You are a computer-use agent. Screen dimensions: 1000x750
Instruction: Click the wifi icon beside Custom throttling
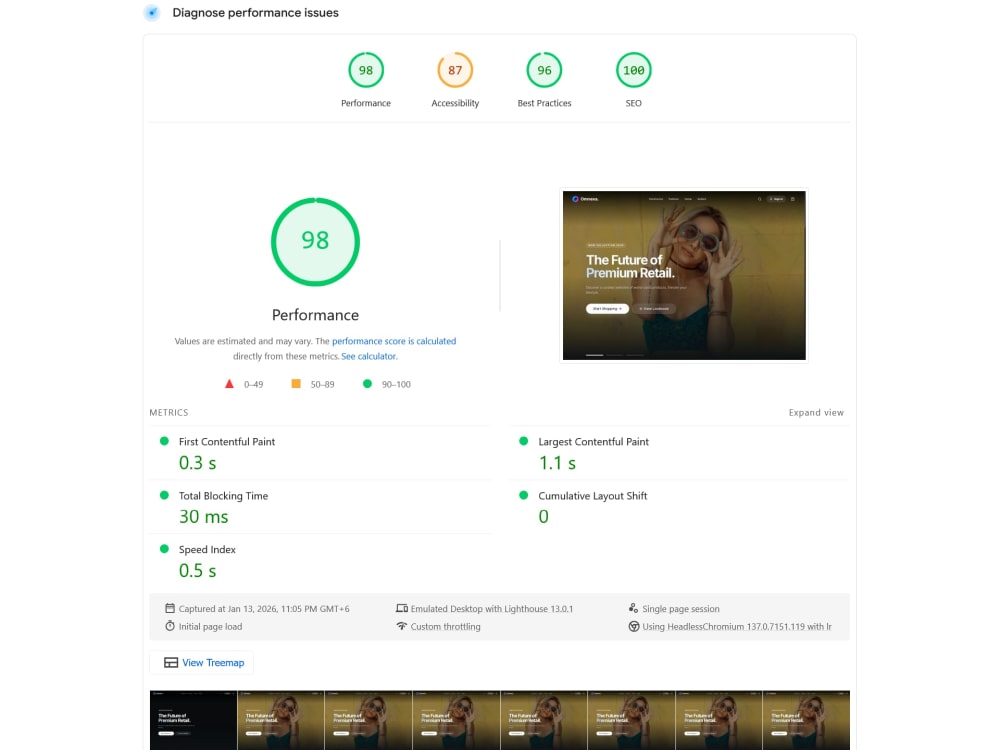(x=402, y=626)
